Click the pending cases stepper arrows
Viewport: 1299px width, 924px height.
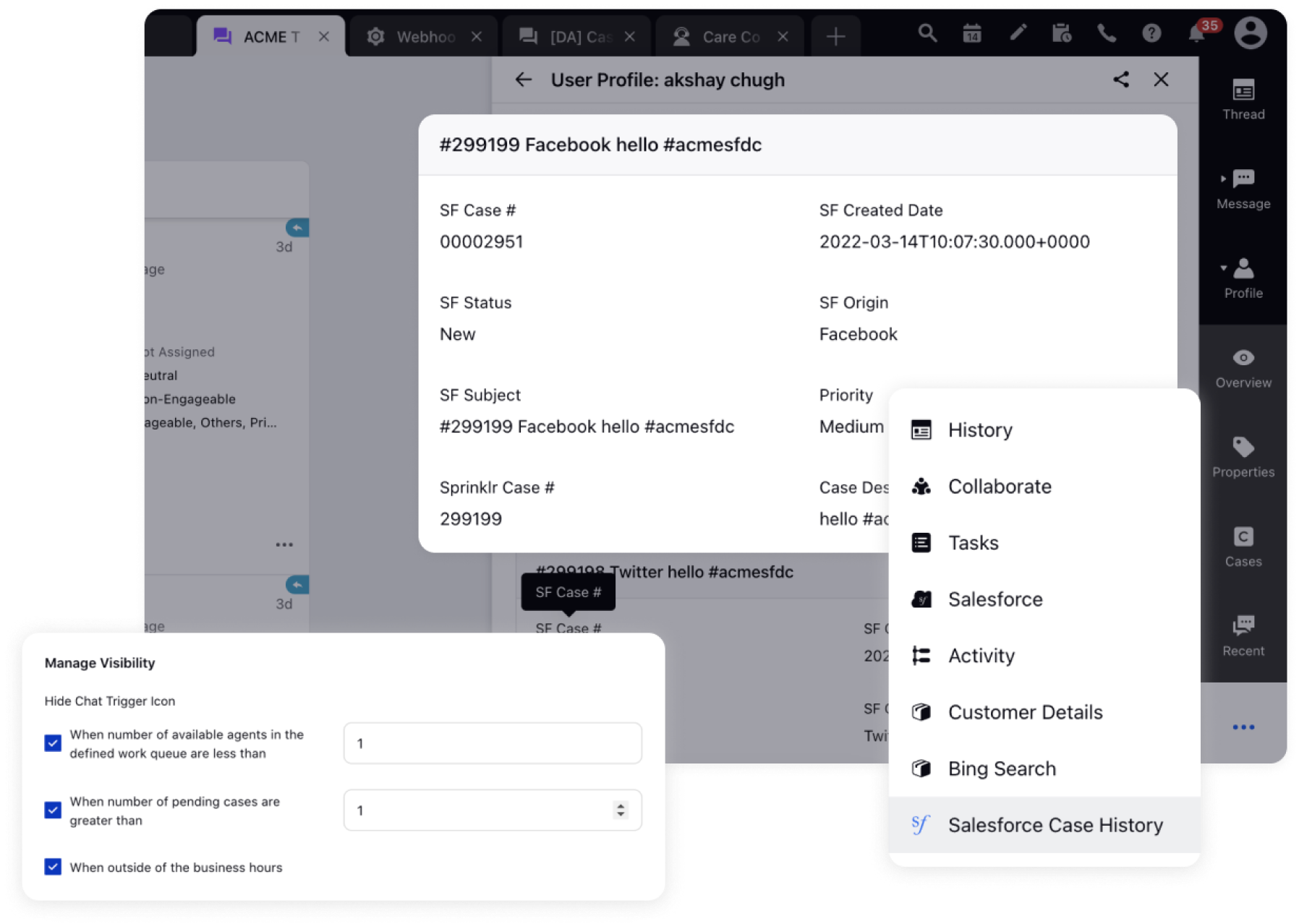coord(620,810)
